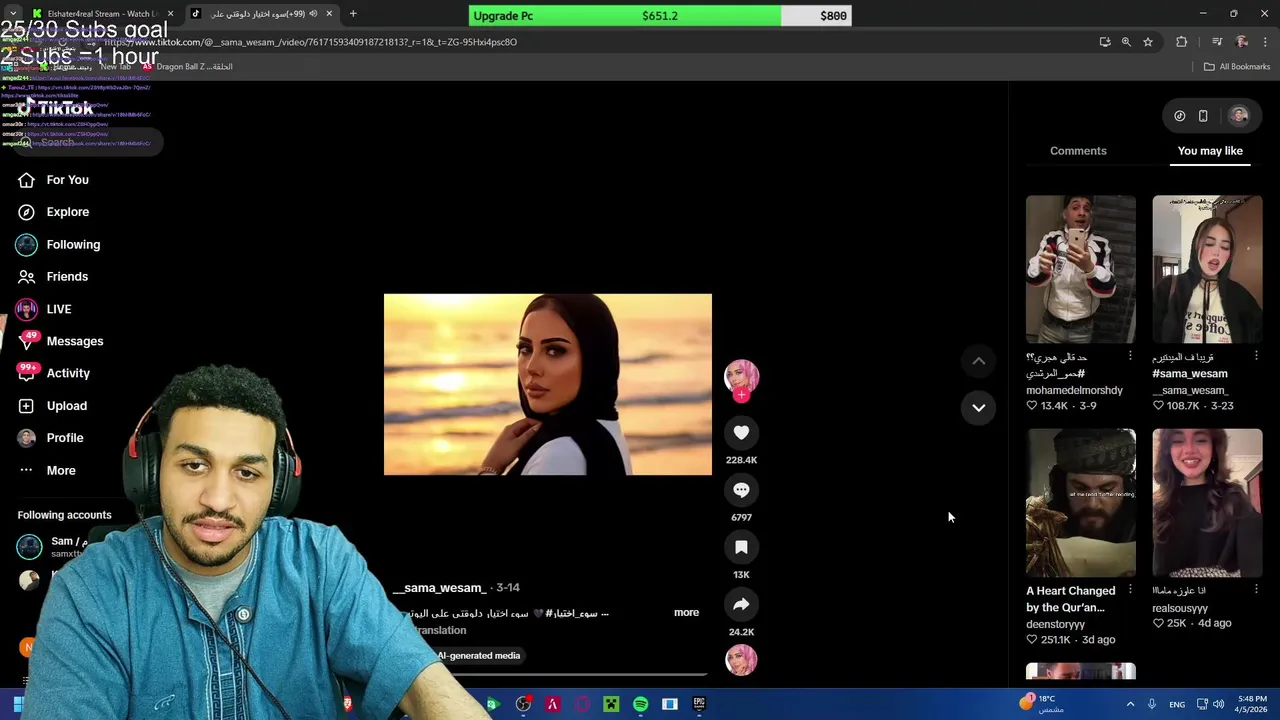Screen dimensions: 1280x720
Task: Open the Upload page
Action: pos(67,406)
